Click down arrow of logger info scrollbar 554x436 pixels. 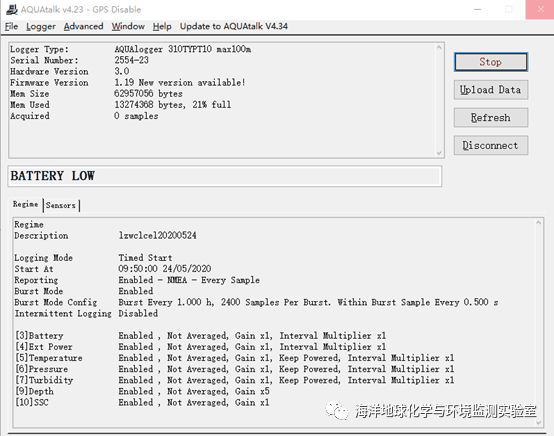(x=439, y=153)
